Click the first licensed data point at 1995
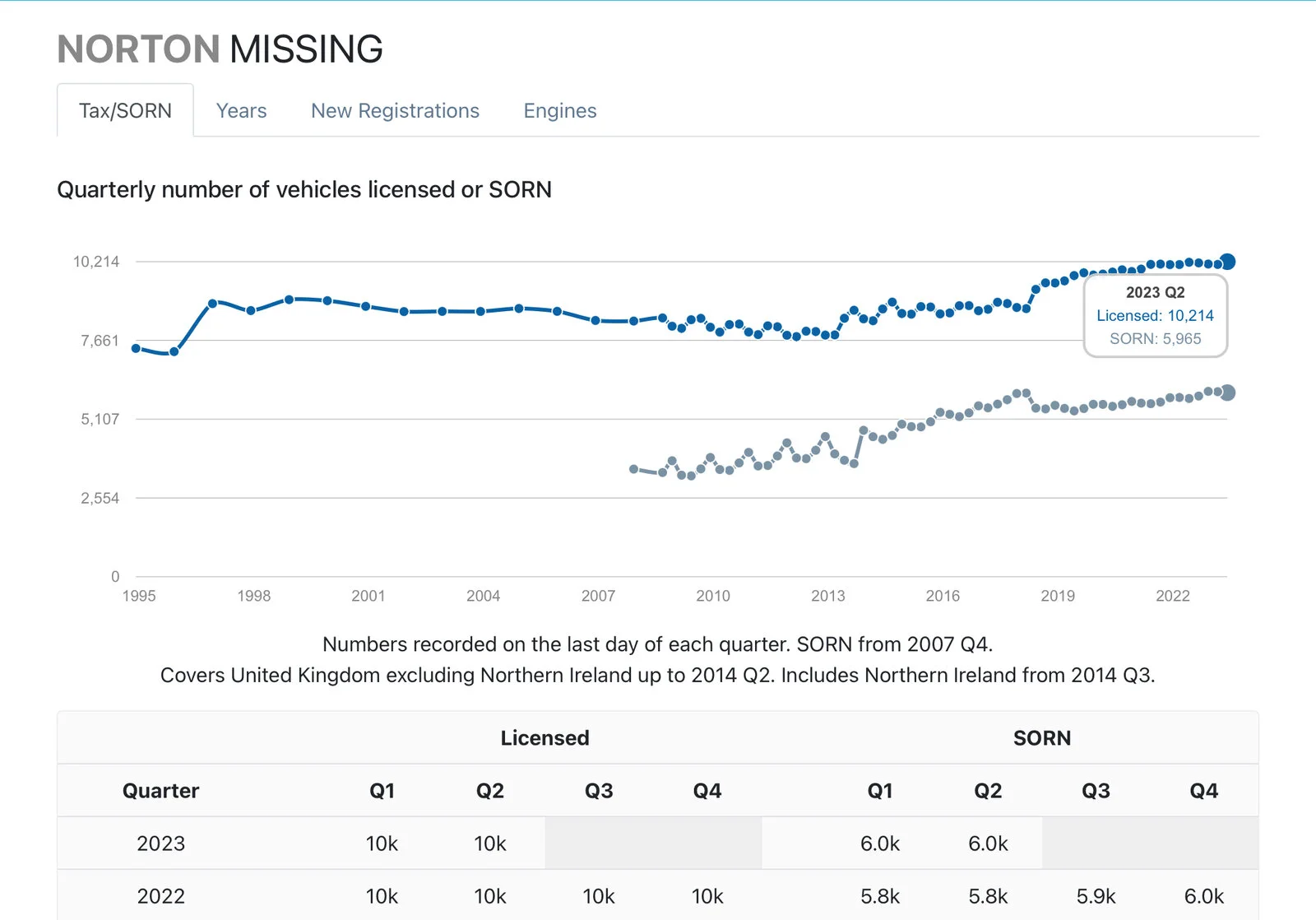The height and width of the screenshot is (920, 1316). [x=137, y=348]
